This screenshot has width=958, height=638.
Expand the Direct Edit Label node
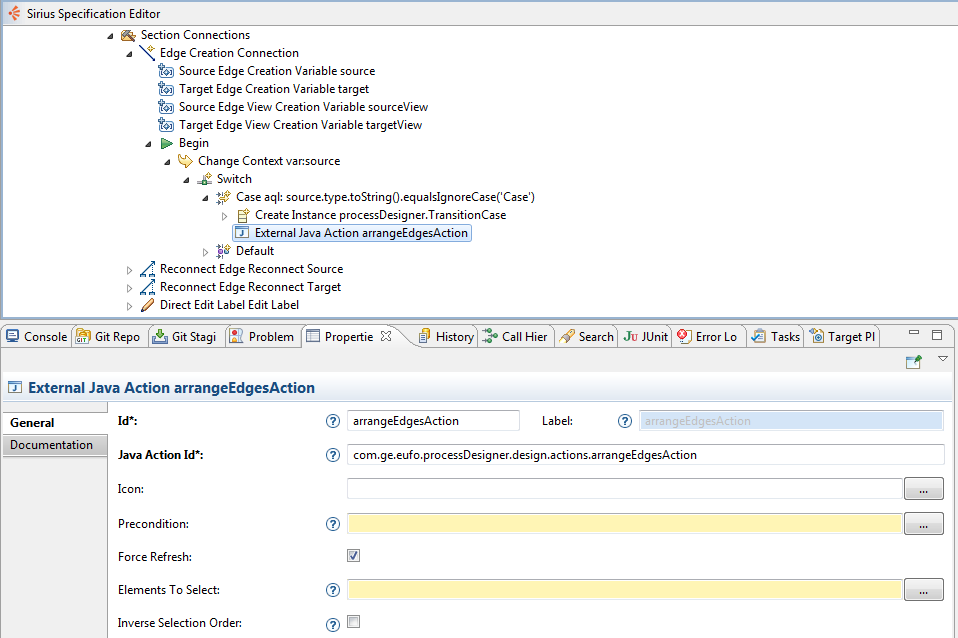click(x=129, y=306)
